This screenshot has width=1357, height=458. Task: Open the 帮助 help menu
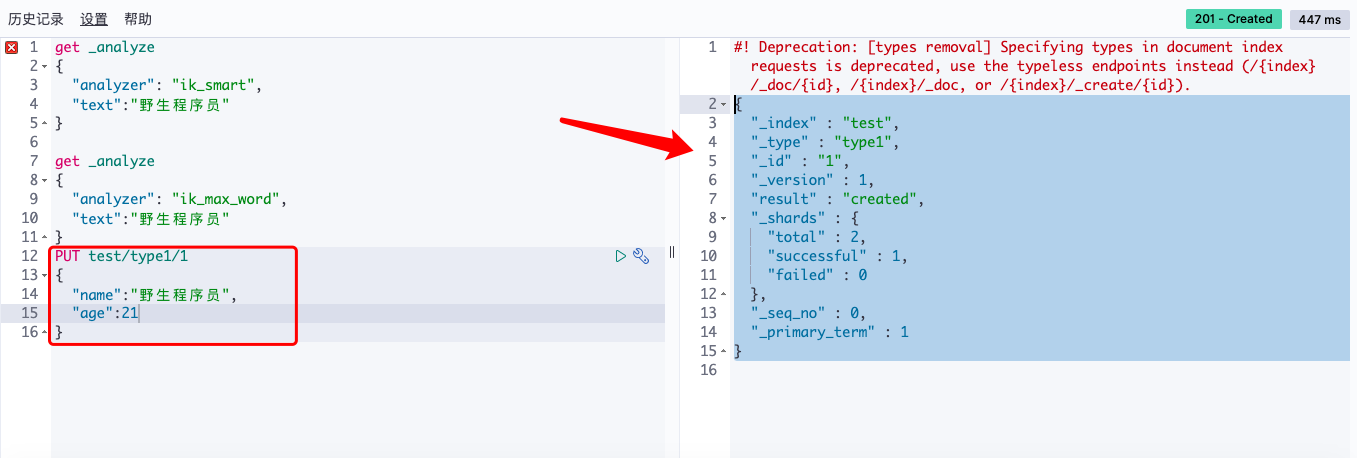click(138, 19)
